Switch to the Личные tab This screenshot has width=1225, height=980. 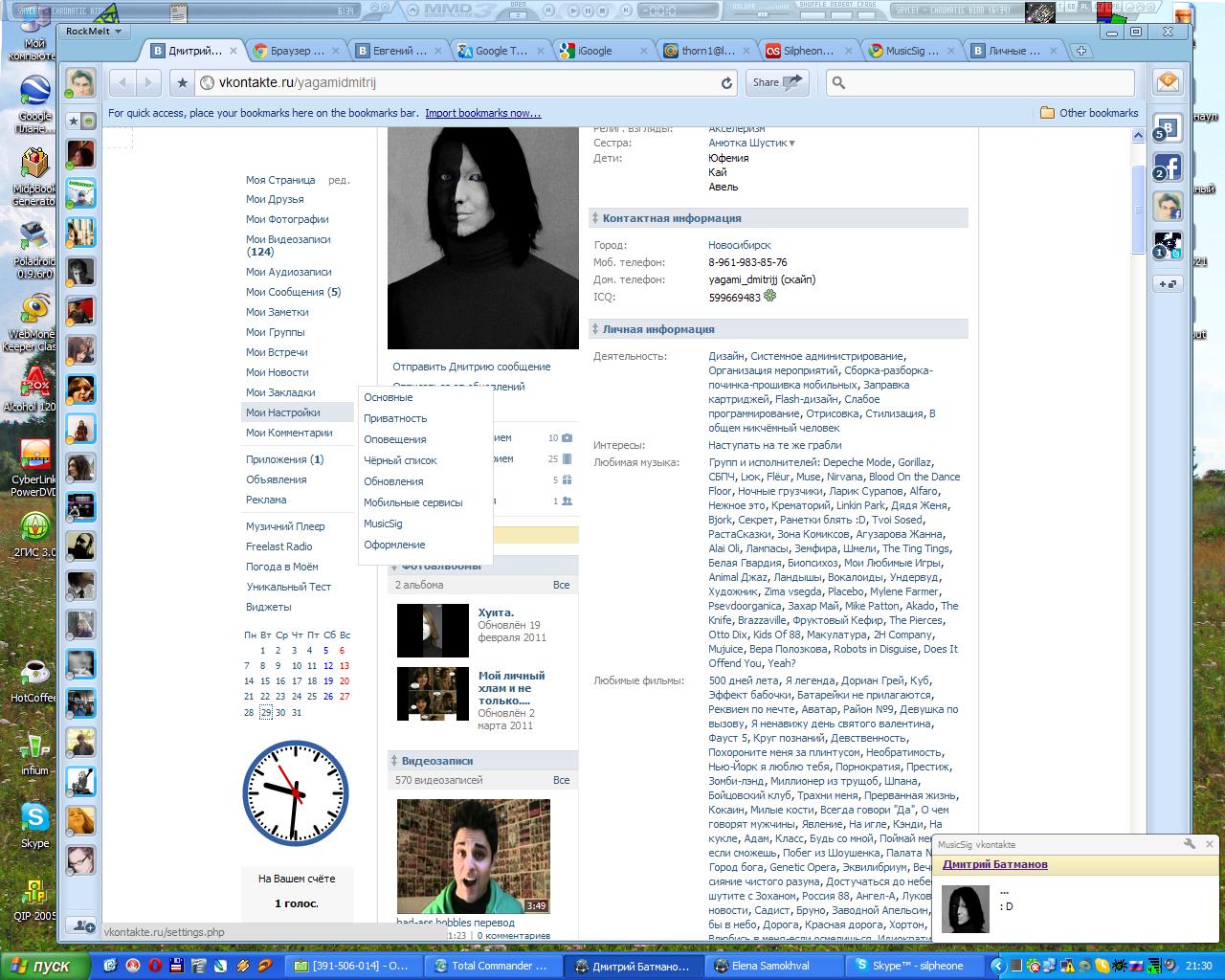pos(1013,51)
